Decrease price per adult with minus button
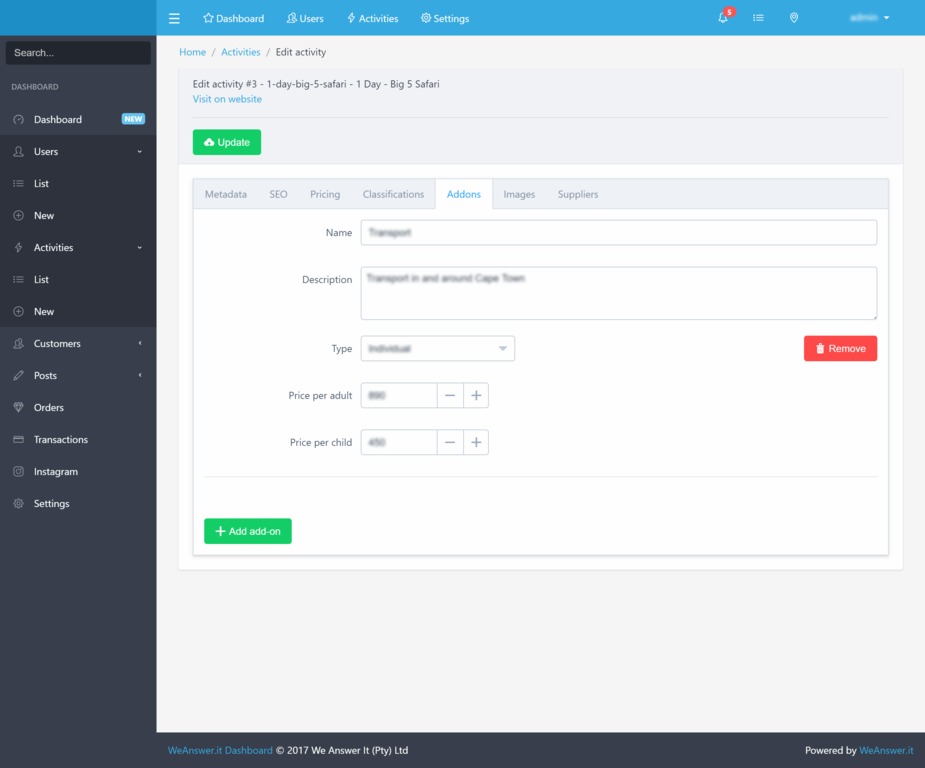 pos(450,396)
